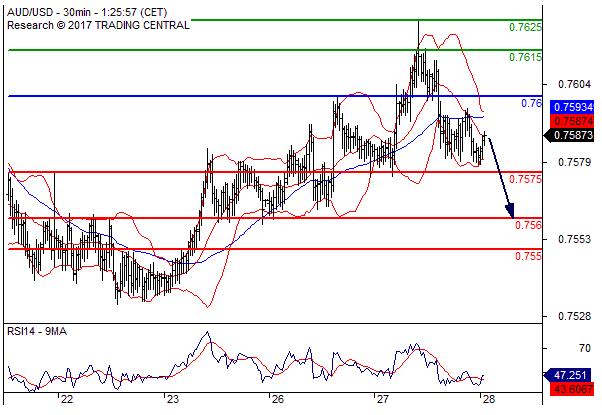Click the black 0.75873 current price marker
The height and width of the screenshot is (415, 602).
569,135
